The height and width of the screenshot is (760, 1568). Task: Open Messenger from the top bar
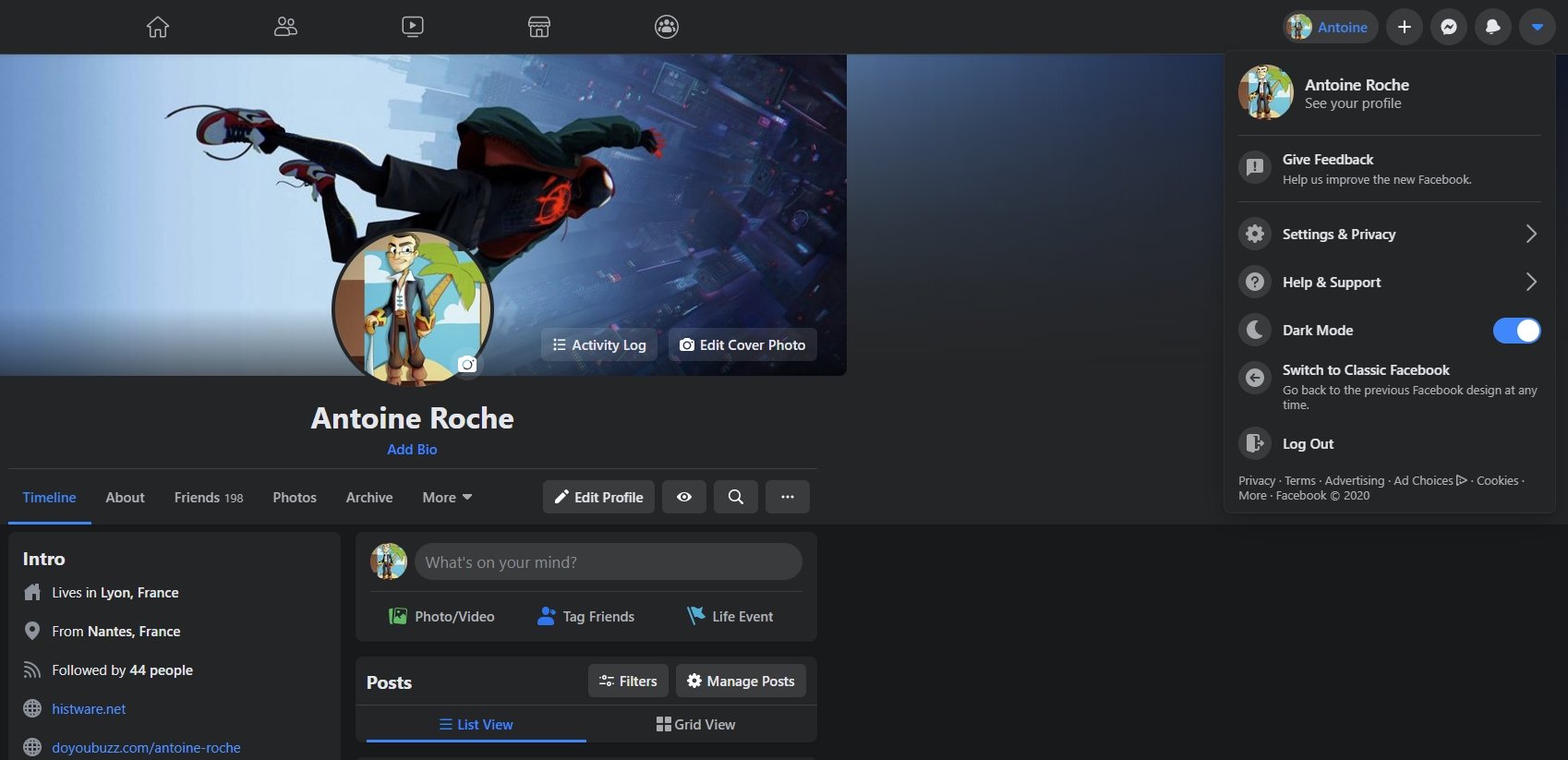pos(1449,27)
